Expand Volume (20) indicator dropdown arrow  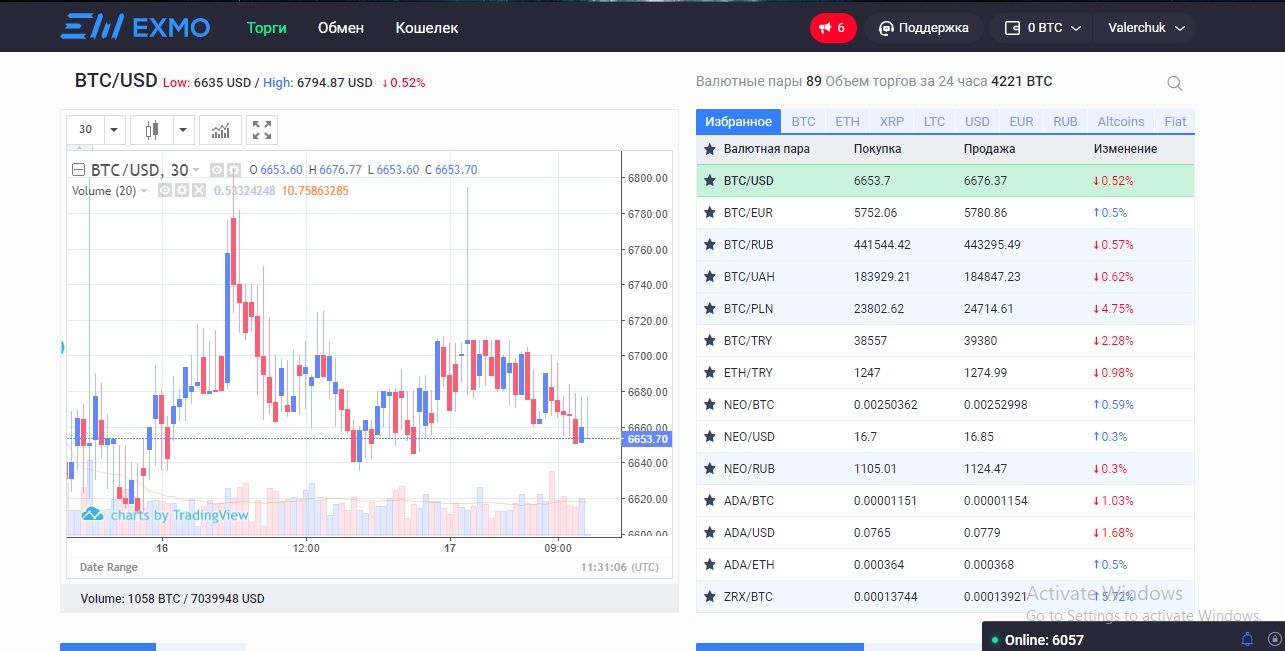click(144, 191)
